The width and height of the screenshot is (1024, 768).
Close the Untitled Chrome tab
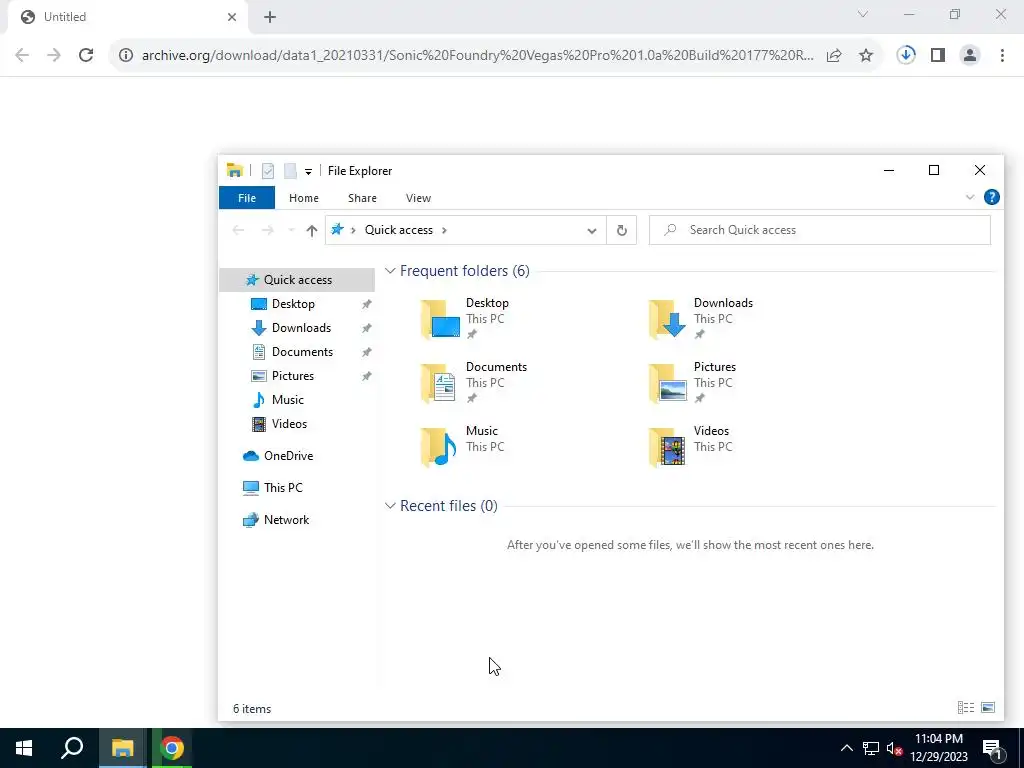232,17
